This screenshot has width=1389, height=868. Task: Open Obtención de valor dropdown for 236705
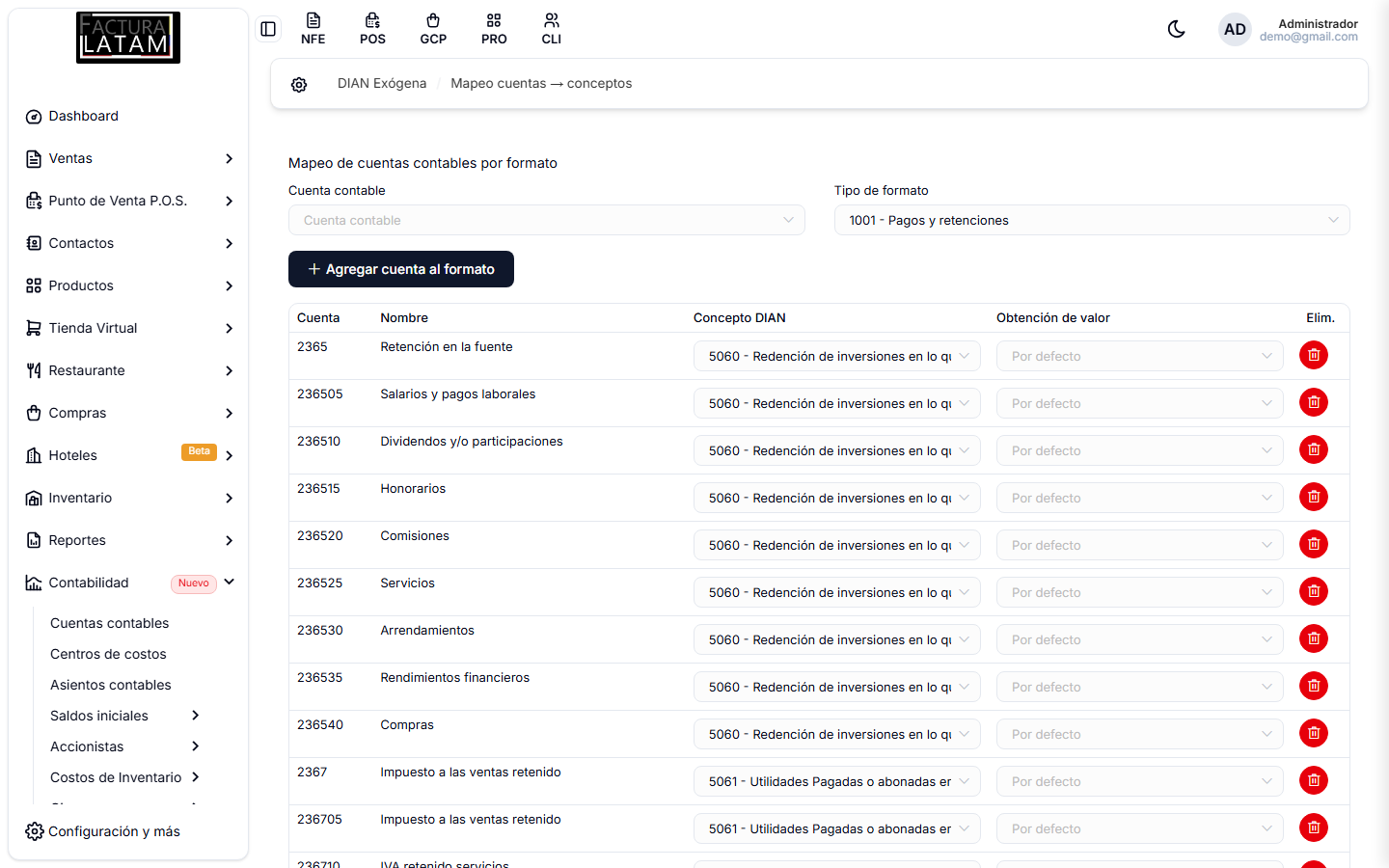[1140, 828]
